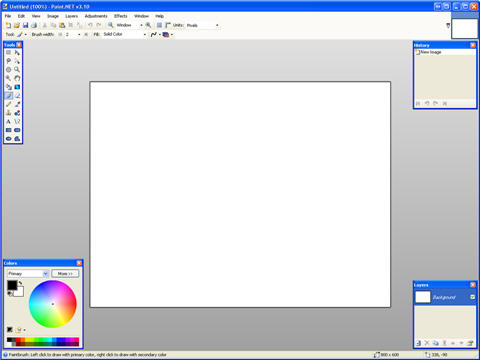Click the Paste toolbar icon

pyautogui.click(x=62, y=25)
